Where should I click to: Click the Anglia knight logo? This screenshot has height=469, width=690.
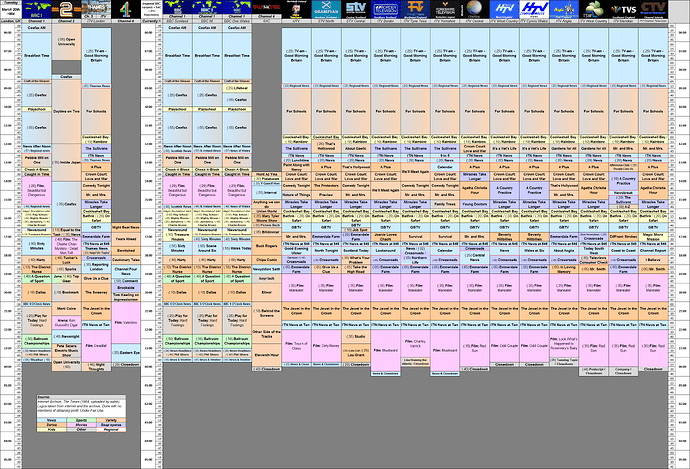click(x=564, y=9)
